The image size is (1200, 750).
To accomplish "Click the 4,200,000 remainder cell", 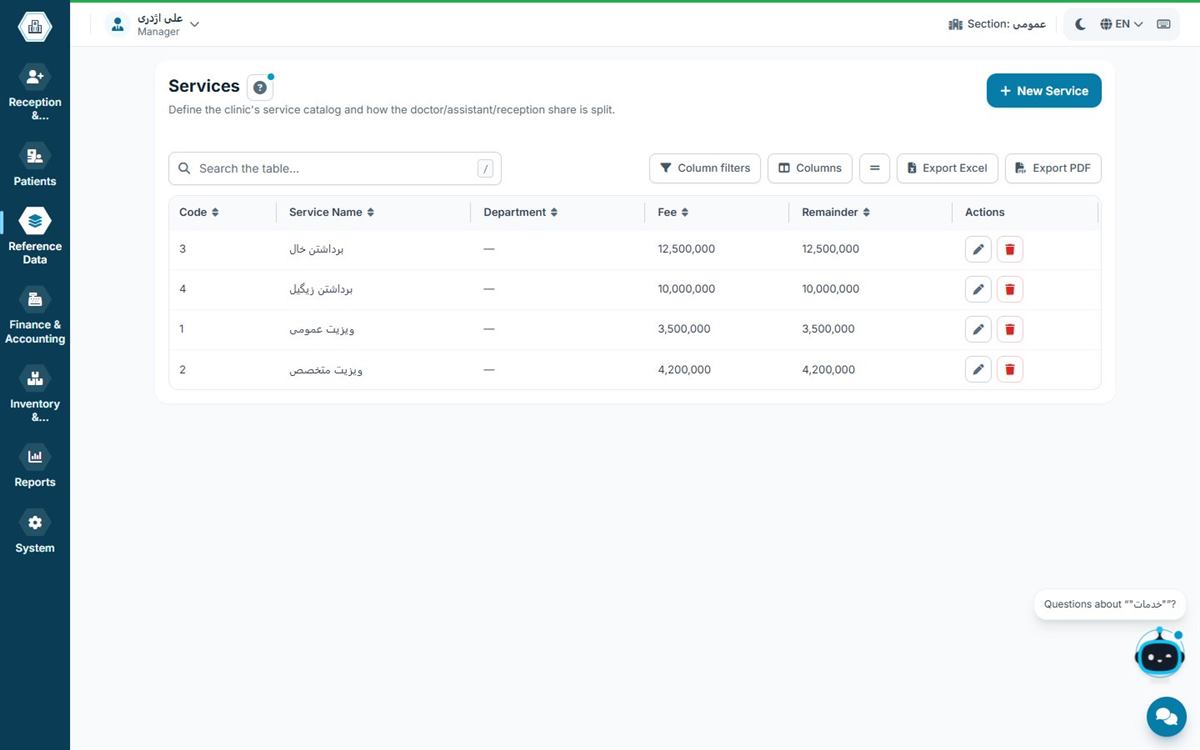I will point(828,370).
